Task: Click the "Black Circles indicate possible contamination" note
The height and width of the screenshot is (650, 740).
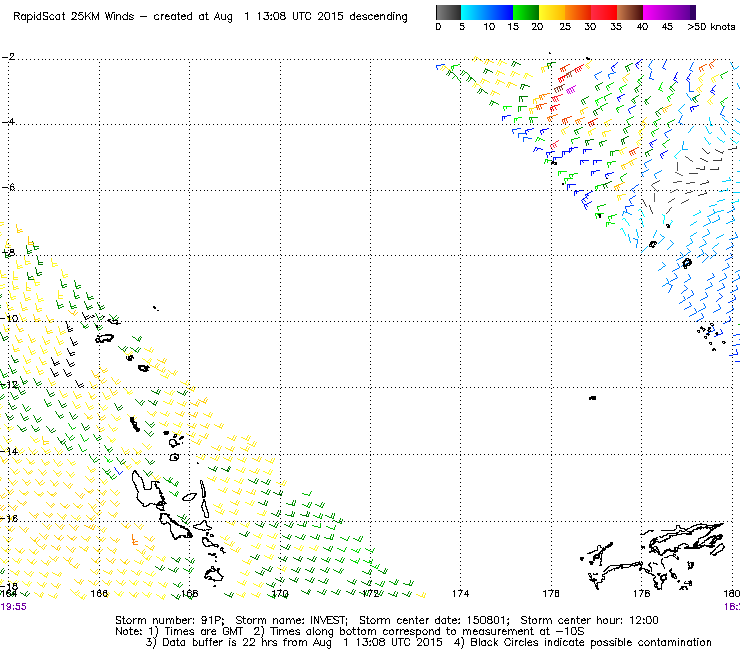Action: pos(591,642)
